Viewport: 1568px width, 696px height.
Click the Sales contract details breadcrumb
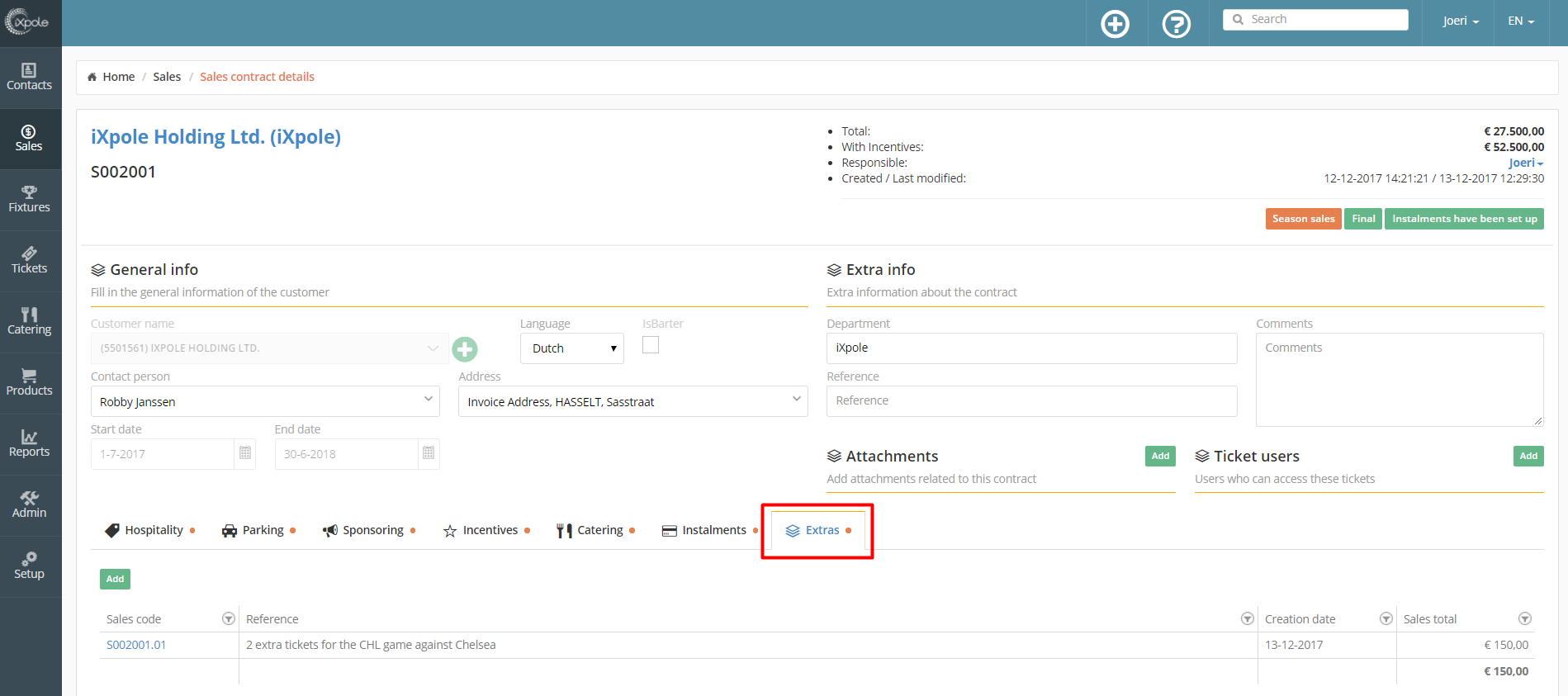257,77
